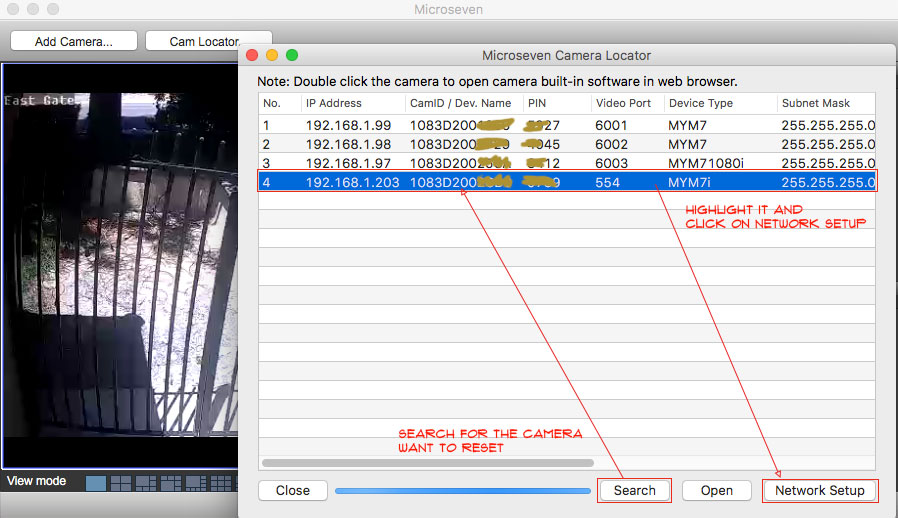898x518 pixels.
Task: Select camera row with IP 192.168.1.99
Action: coord(567,125)
